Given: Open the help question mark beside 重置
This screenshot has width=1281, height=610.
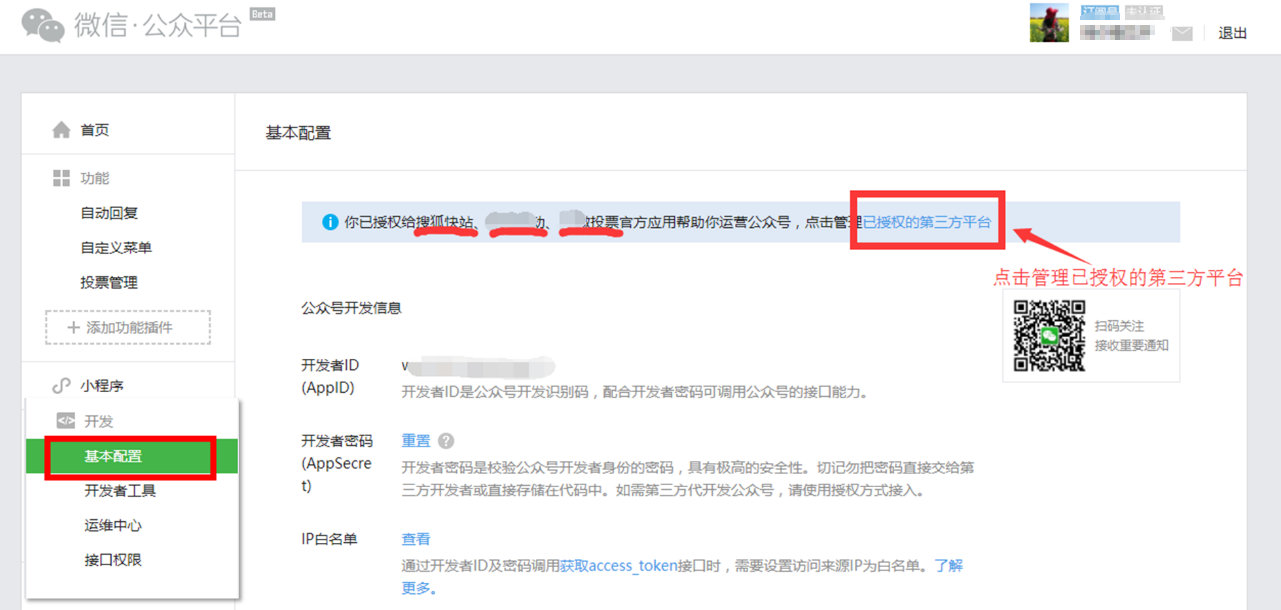Looking at the screenshot, I should (x=446, y=441).
